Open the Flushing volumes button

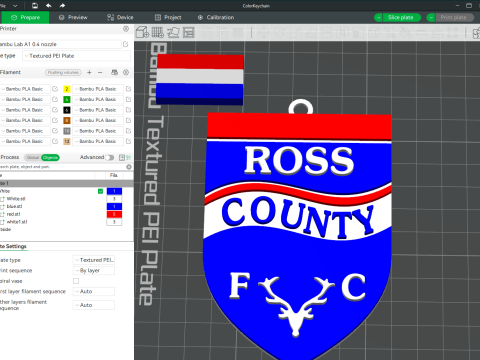point(63,72)
